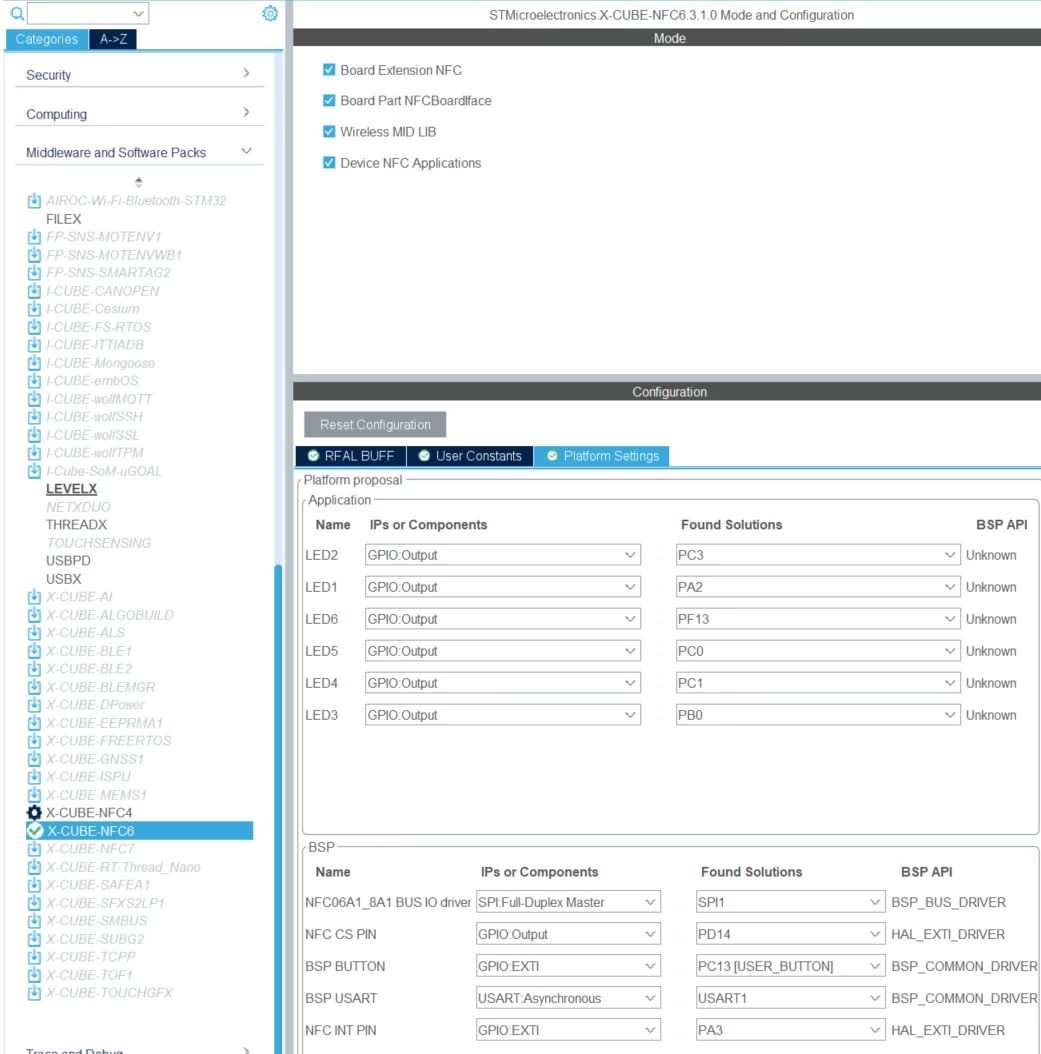Switch to the RFAL BUFF tab
The height and width of the screenshot is (1054, 1041).
click(x=351, y=456)
